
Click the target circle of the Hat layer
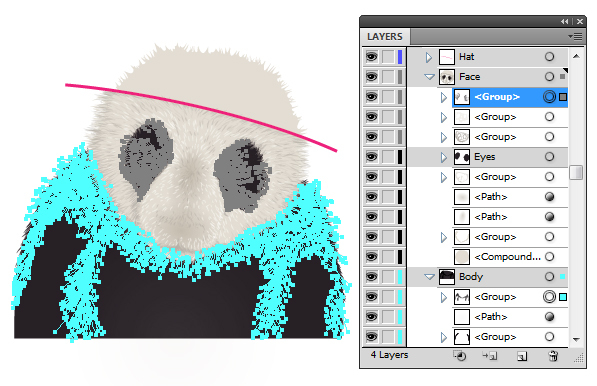pos(549,57)
